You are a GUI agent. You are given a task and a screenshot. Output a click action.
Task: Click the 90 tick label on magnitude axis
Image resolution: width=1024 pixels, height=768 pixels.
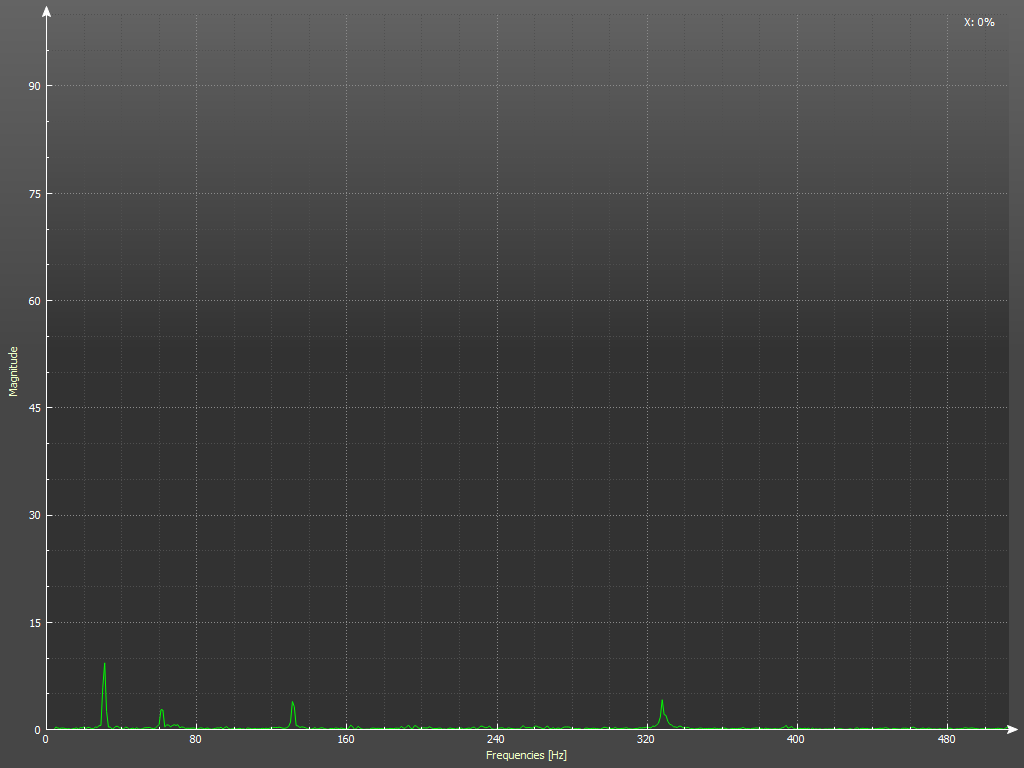[x=34, y=86]
